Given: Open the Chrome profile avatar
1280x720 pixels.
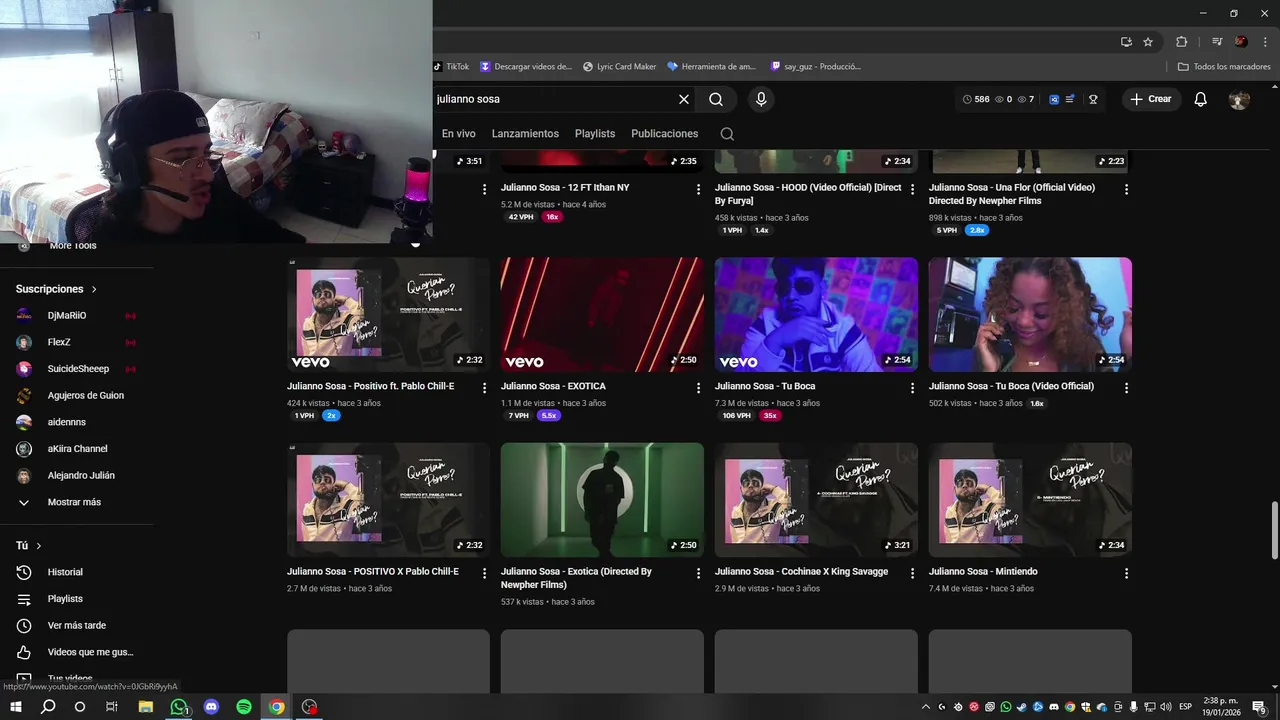Looking at the screenshot, I should tap(1241, 42).
